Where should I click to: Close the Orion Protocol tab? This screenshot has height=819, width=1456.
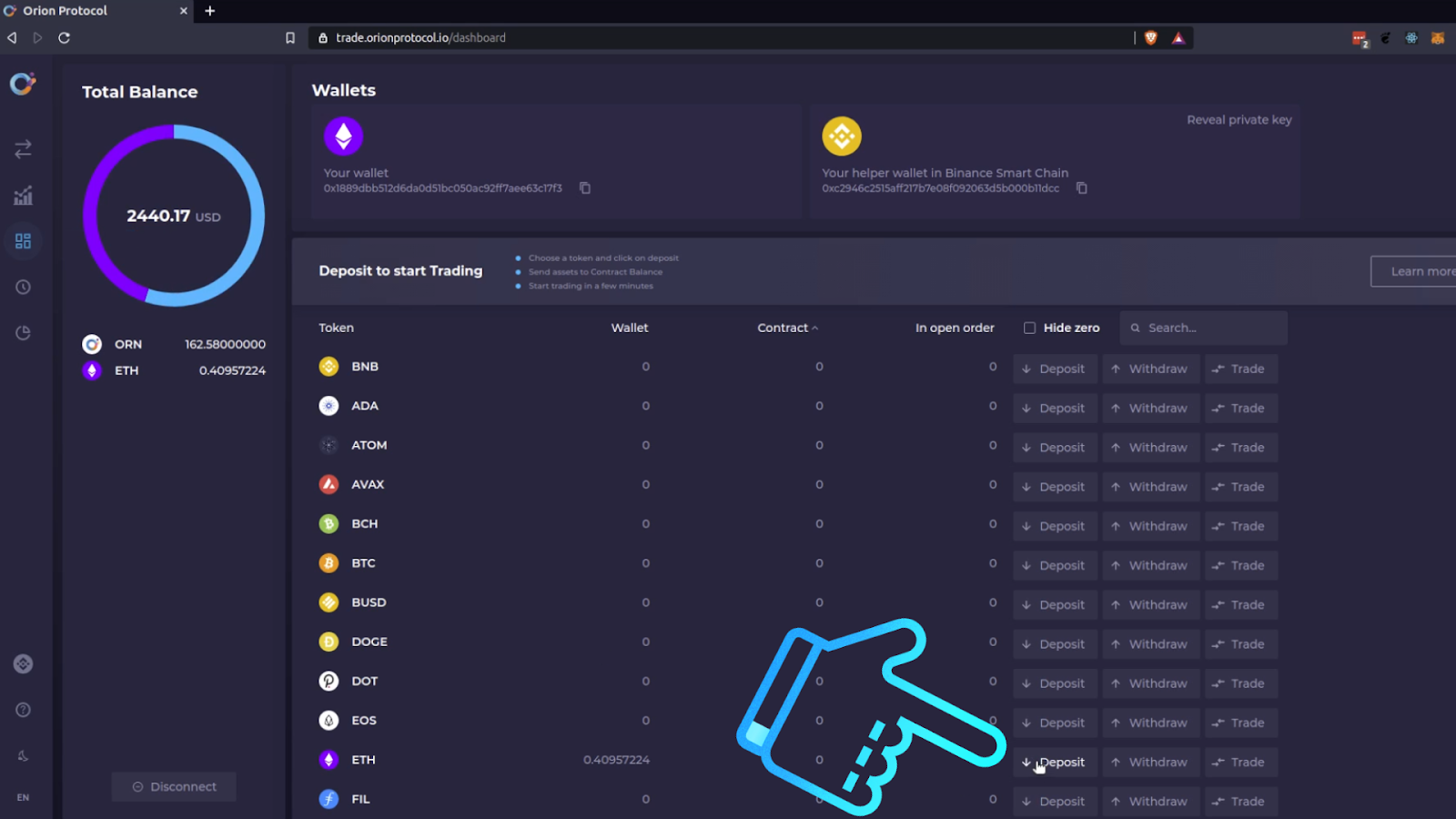[x=183, y=11]
